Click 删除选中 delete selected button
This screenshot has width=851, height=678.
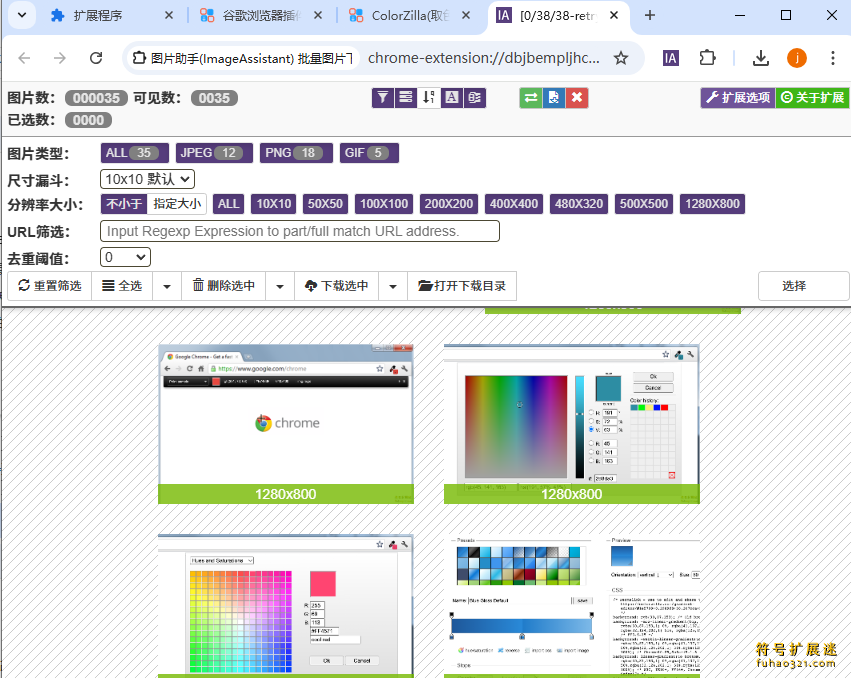coord(224,286)
